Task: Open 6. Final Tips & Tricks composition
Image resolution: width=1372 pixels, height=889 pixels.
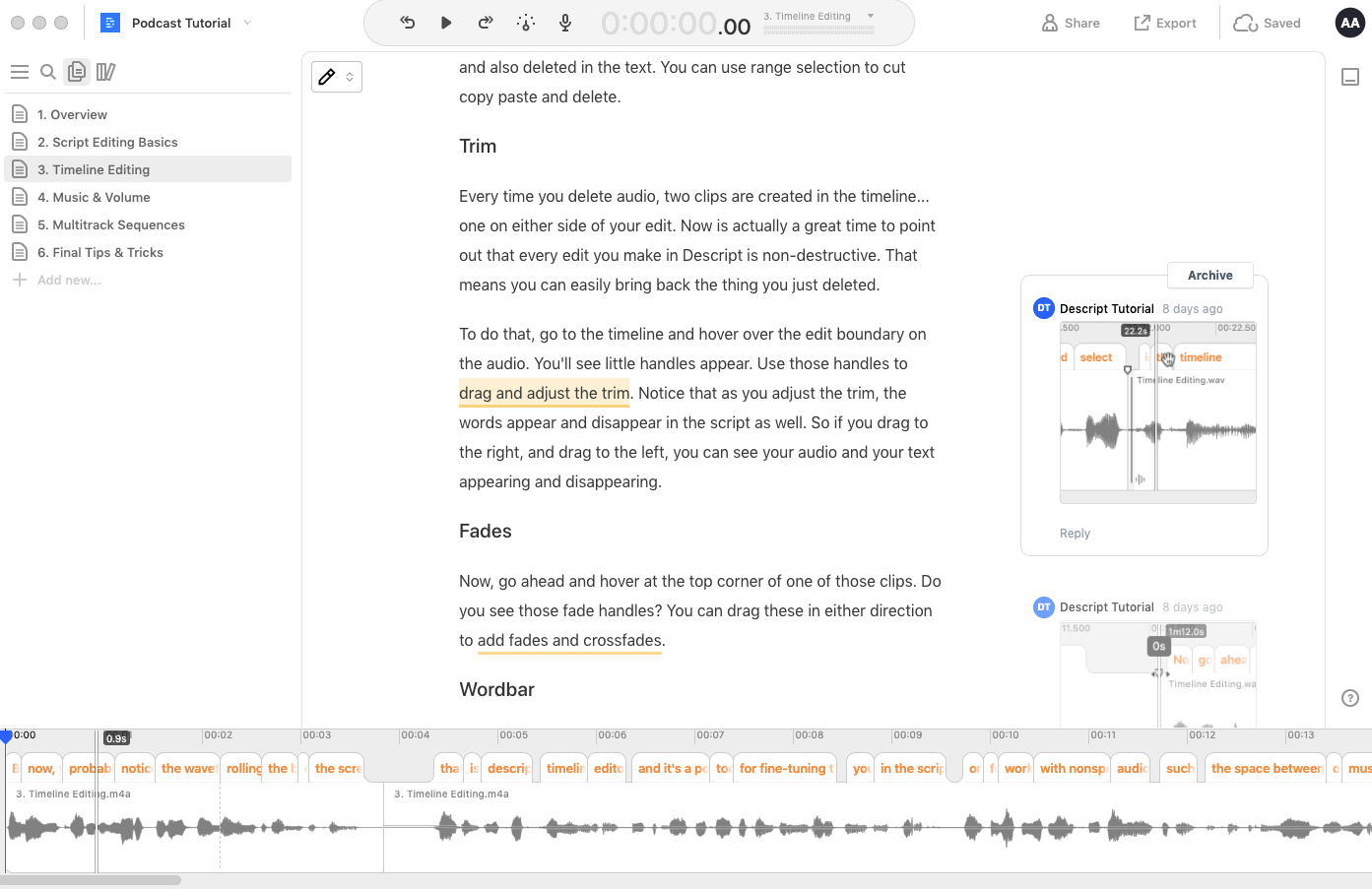Action: (x=148, y=252)
